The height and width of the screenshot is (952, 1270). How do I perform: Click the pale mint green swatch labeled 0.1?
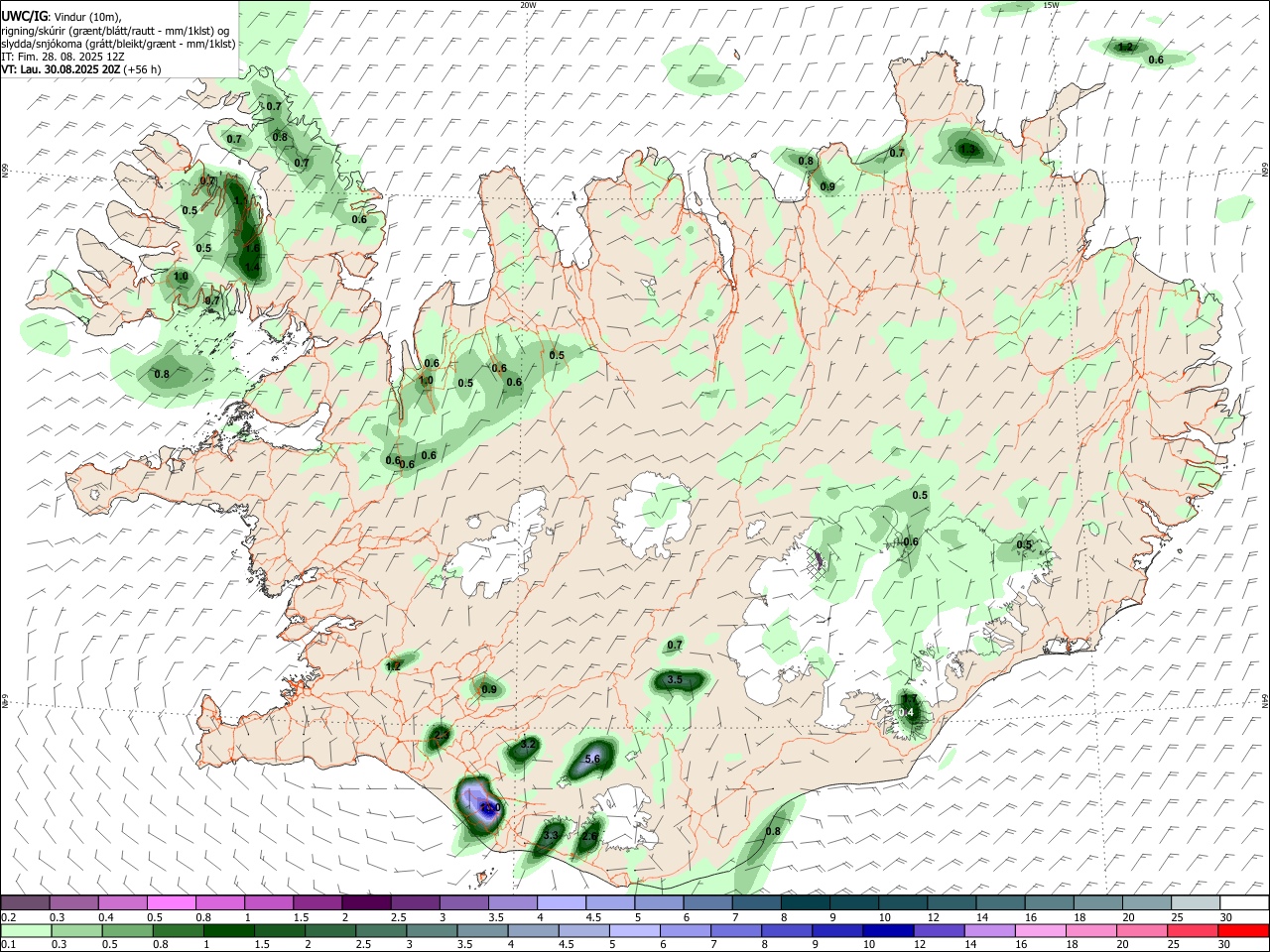coord(24,930)
